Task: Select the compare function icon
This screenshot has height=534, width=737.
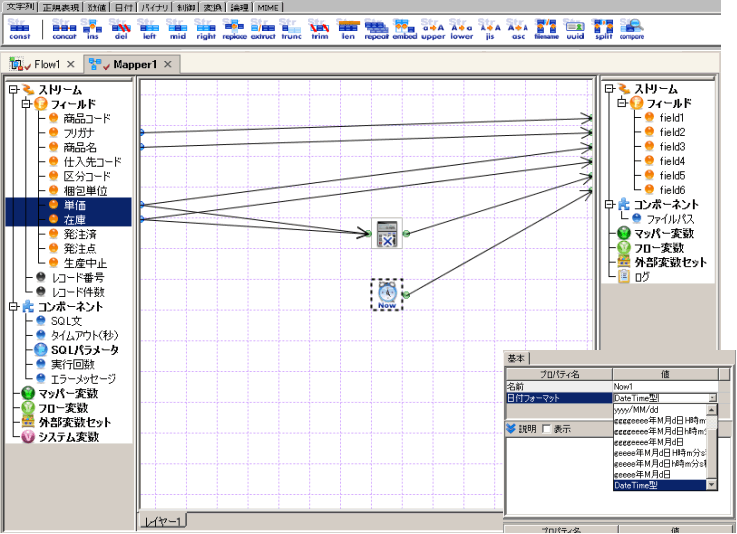Action: point(631,28)
